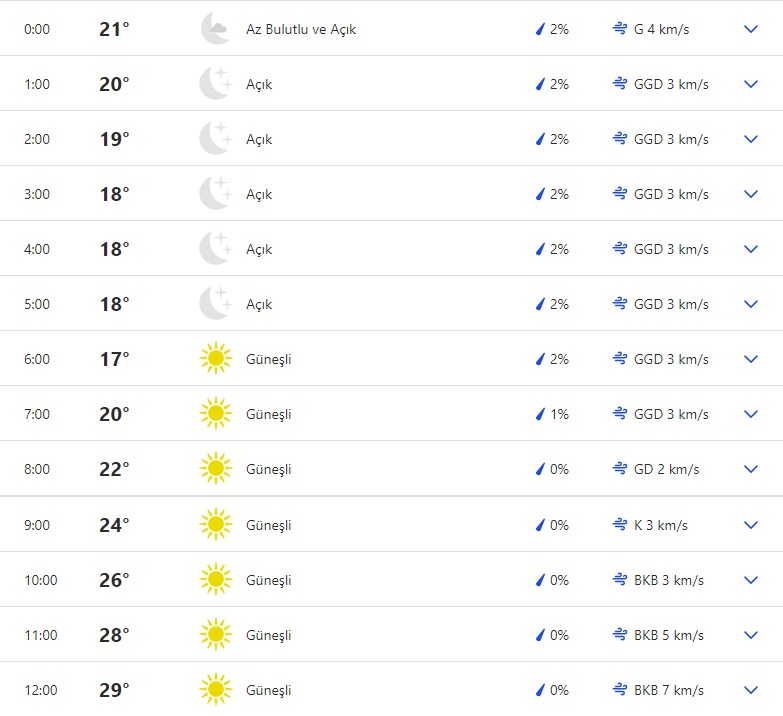Click the wind icon beside K 3 km/s
Image resolution: width=783 pixels, height=716 pixels.
[x=620, y=525]
